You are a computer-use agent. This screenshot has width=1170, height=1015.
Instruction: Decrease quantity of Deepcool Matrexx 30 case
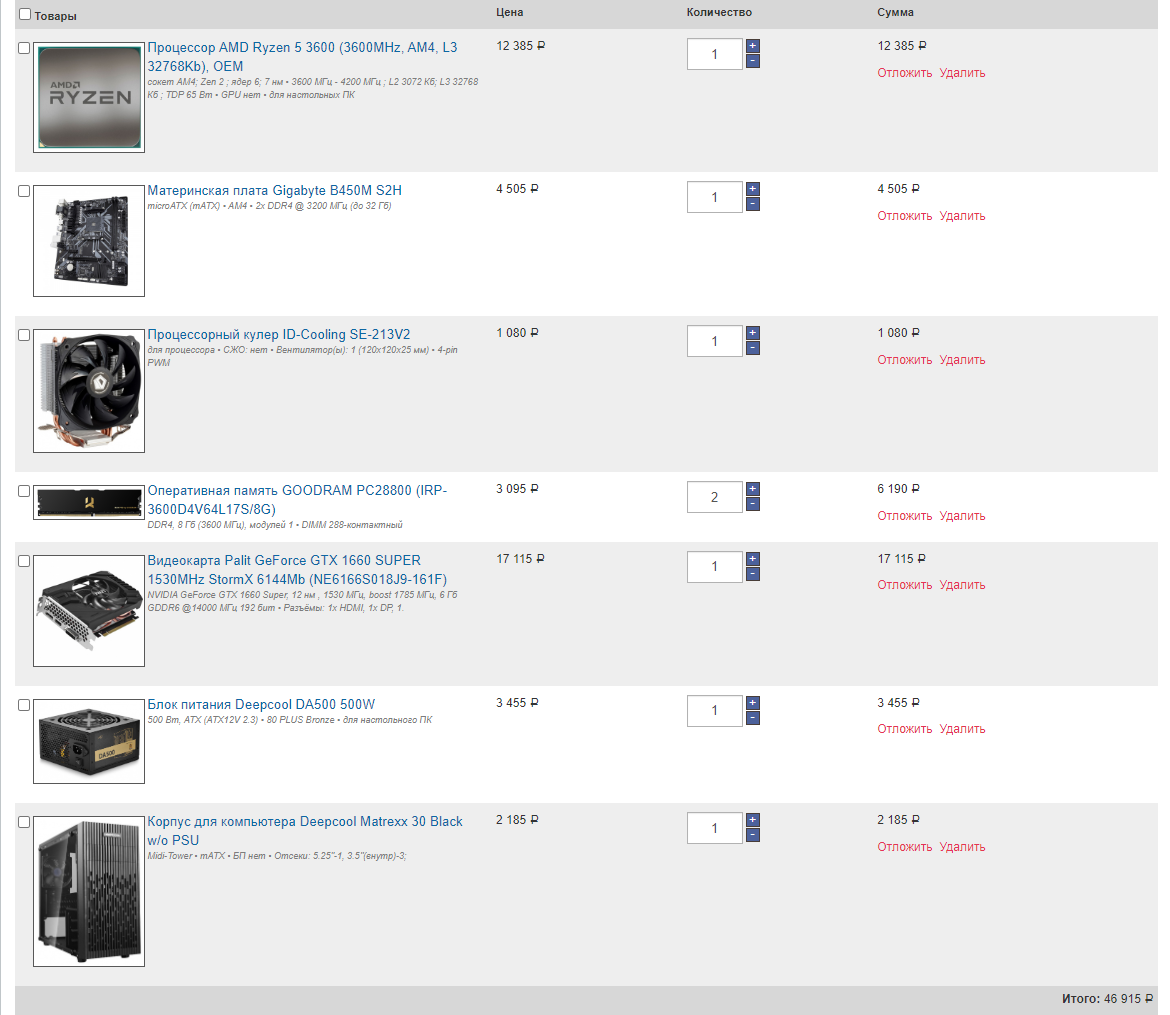(753, 835)
